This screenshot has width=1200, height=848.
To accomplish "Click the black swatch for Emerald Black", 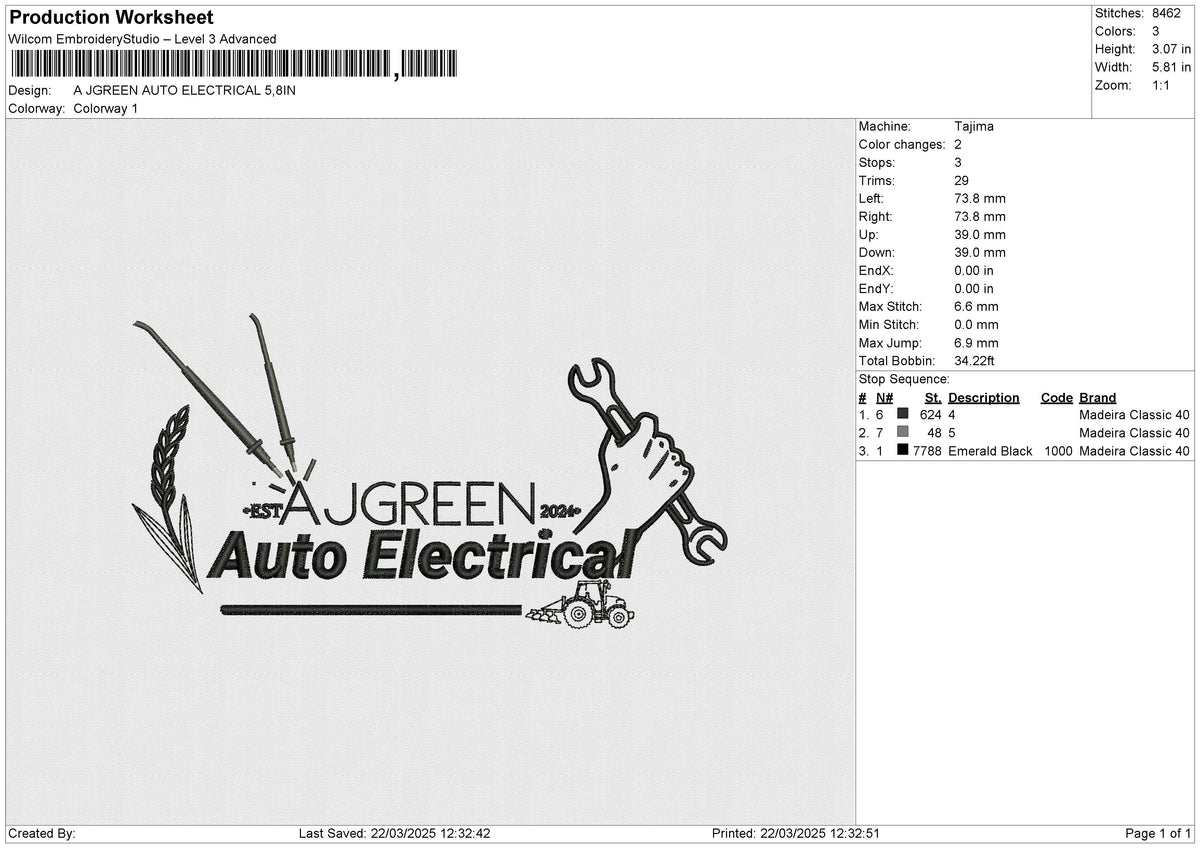I will pyautogui.click(x=903, y=450).
